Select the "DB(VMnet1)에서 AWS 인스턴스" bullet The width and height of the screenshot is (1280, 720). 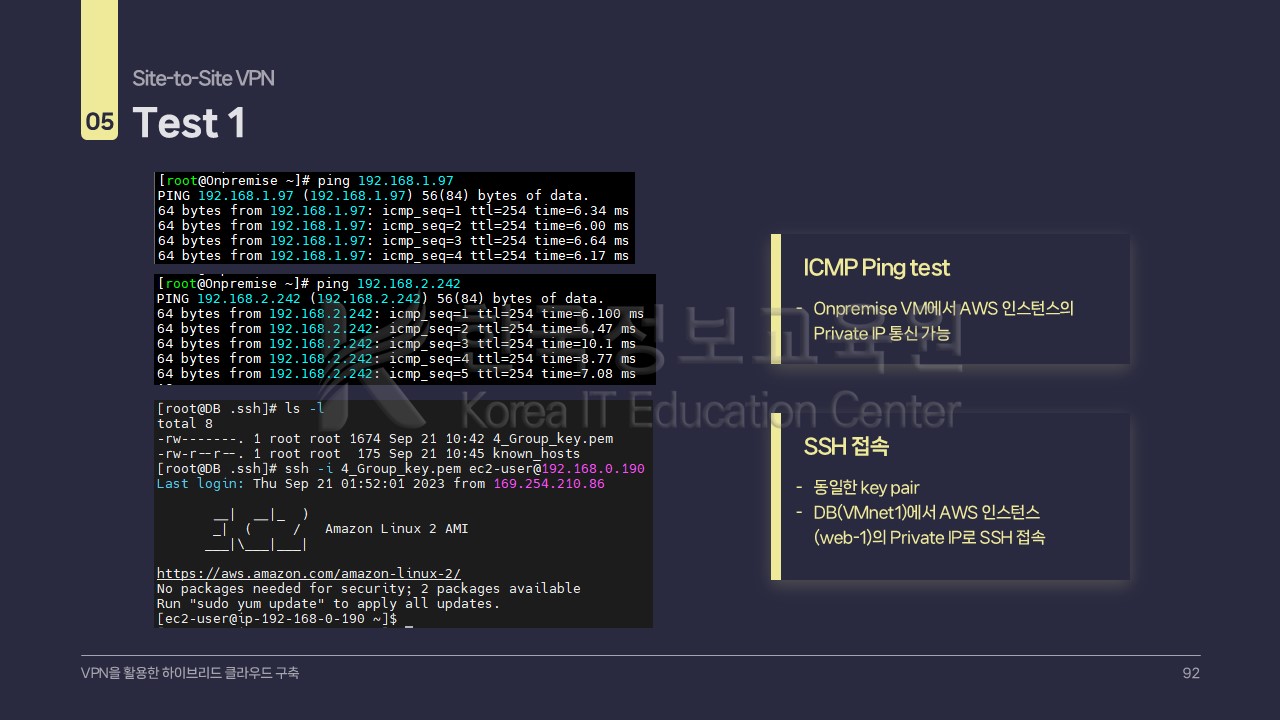[x=927, y=513]
